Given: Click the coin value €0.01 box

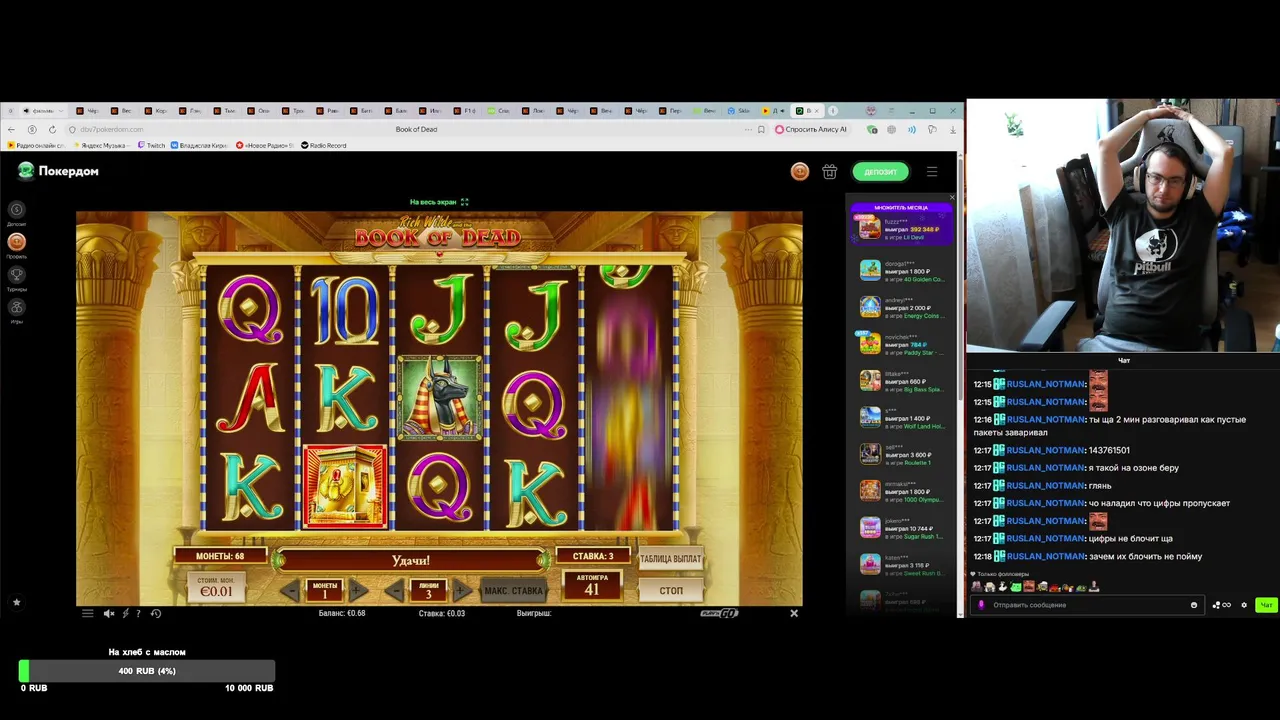Looking at the screenshot, I should pos(216,587).
